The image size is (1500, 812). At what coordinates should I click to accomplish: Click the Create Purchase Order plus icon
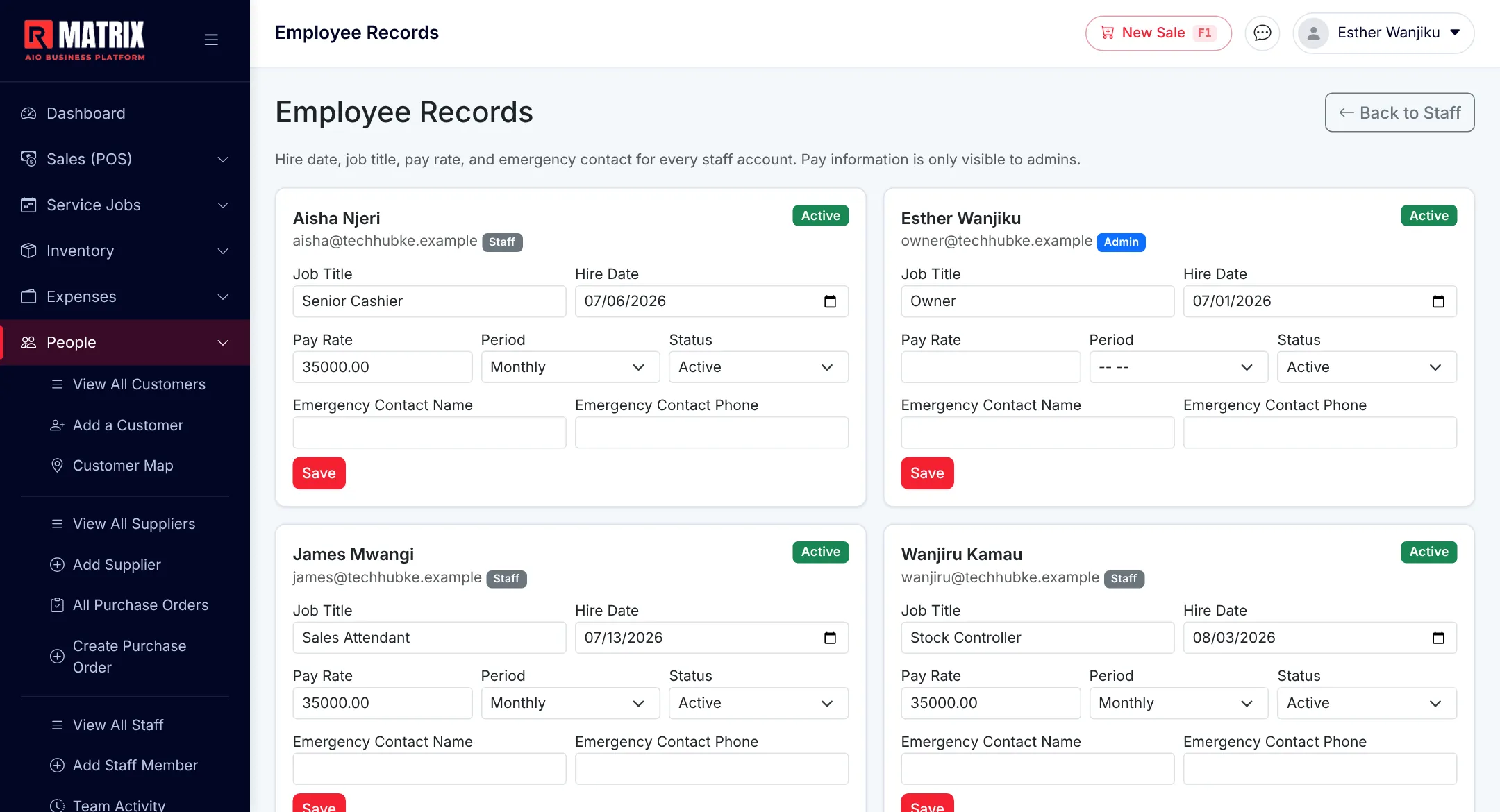click(57, 657)
